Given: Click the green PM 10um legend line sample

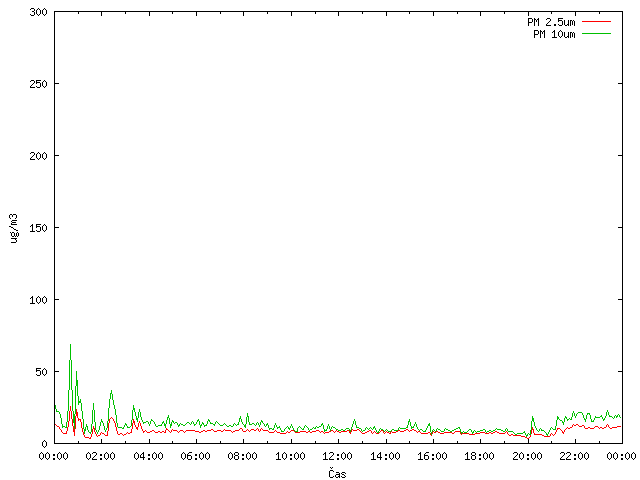Looking at the screenshot, I should tap(596, 33).
